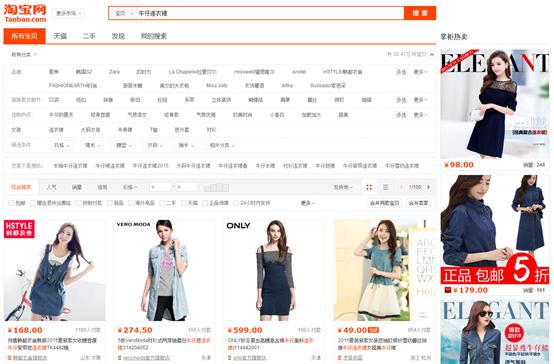Image resolution: width=554 pixels, height=364 pixels.
Task: Collapse the filter panel with the top-right arrow
Action: (432, 54)
